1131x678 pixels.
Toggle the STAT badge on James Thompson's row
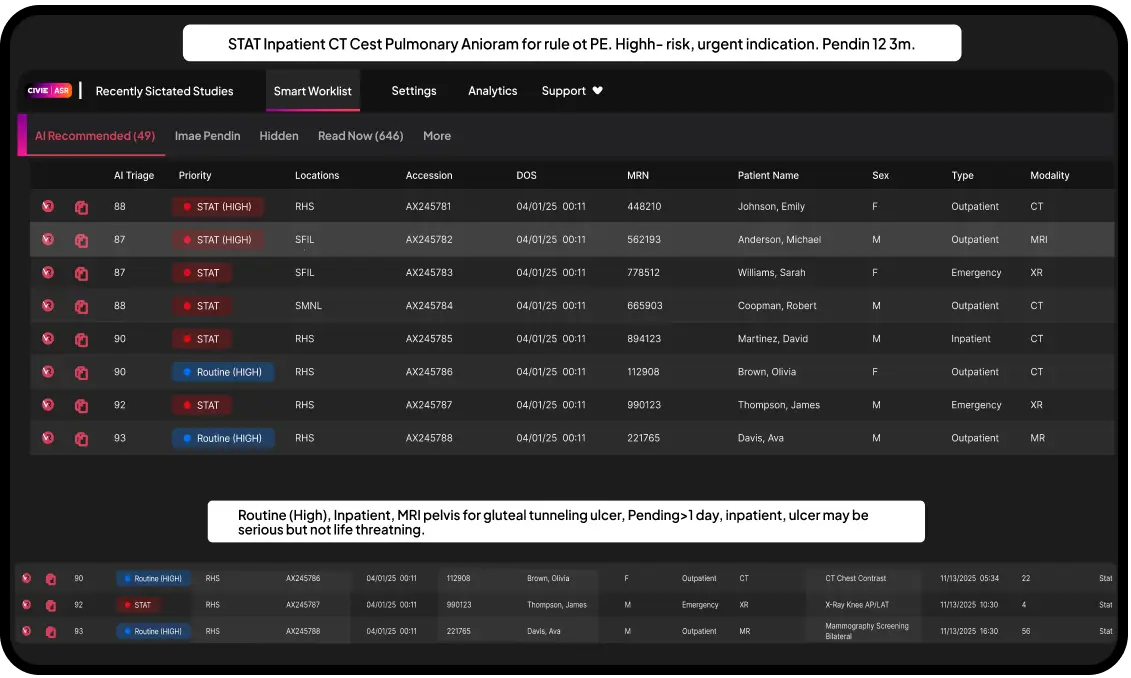(x=202, y=405)
